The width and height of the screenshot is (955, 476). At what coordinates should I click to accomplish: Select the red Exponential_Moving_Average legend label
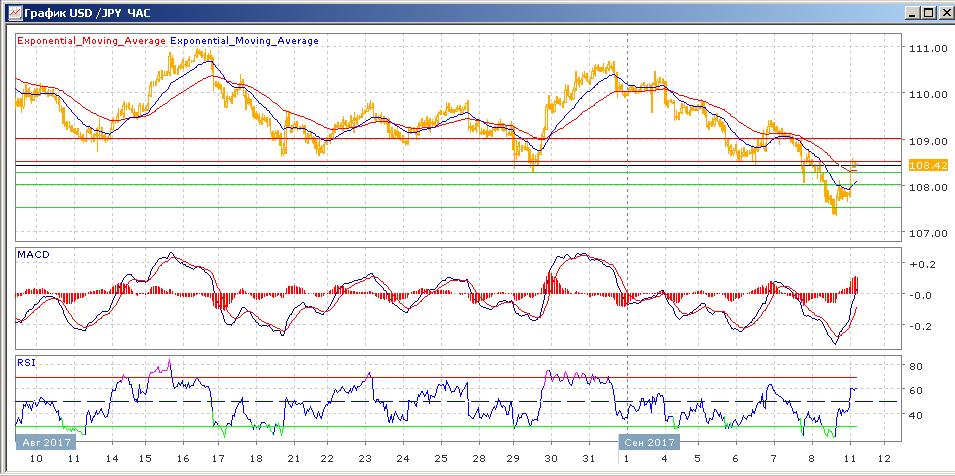(91, 41)
